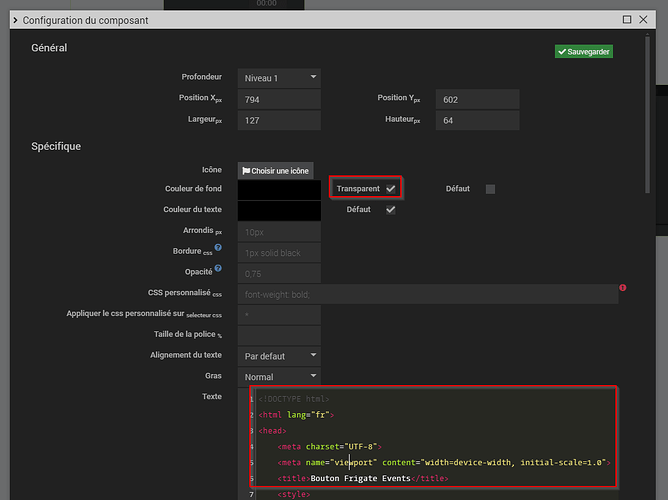Image resolution: width=668 pixels, height=500 pixels.
Task: Click the Position X input field
Action: [x=279, y=99]
